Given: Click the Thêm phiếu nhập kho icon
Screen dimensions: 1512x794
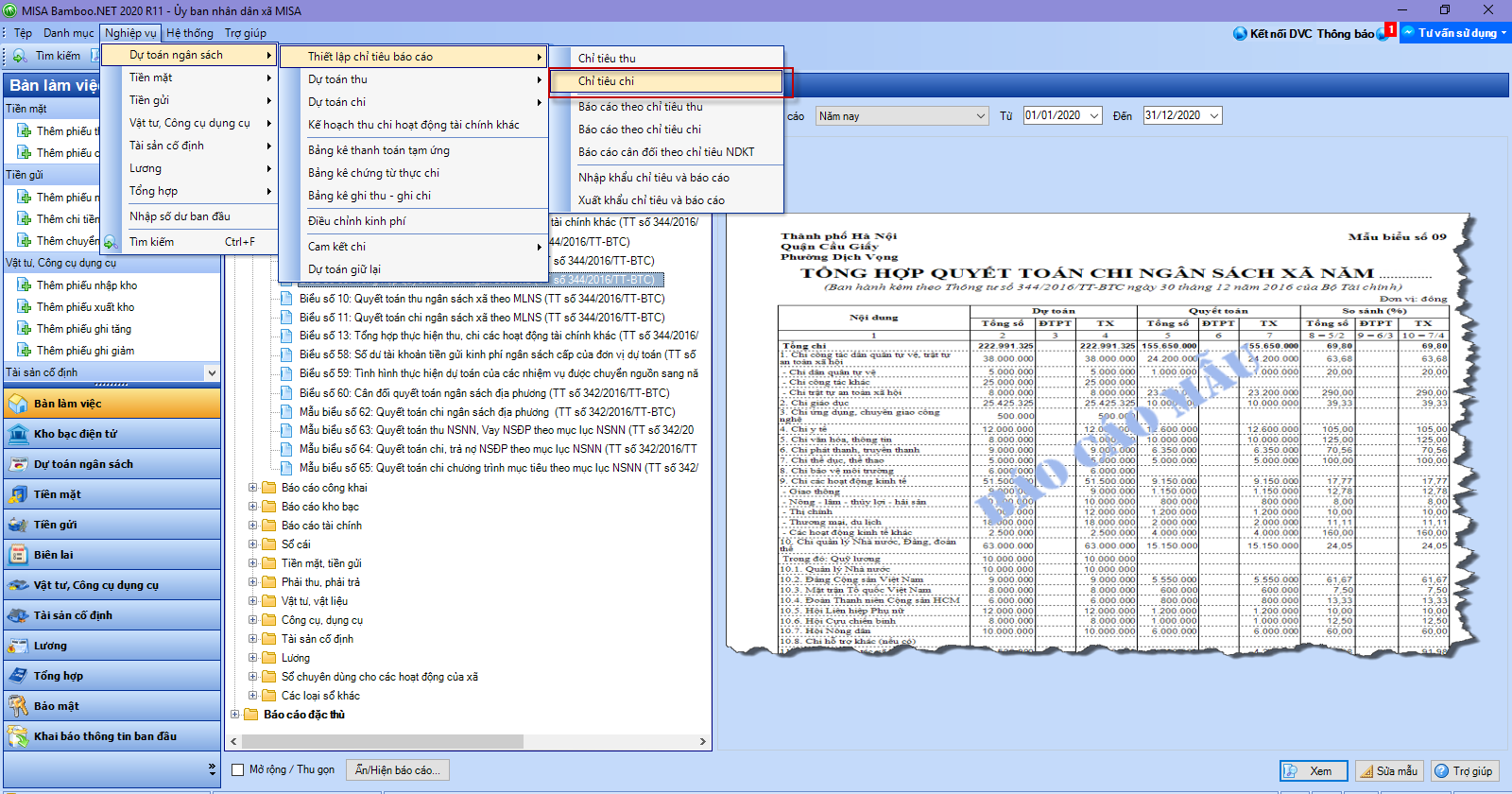Looking at the screenshot, I should [x=25, y=285].
